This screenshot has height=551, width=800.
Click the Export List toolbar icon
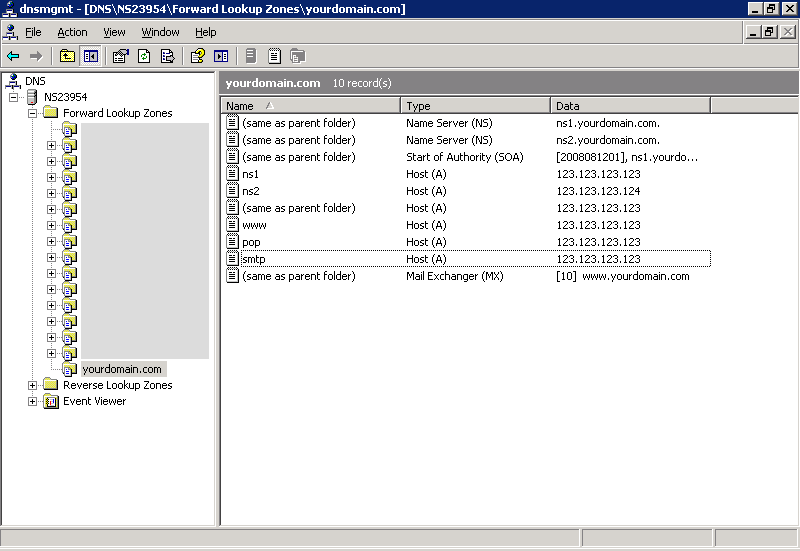point(167,56)
